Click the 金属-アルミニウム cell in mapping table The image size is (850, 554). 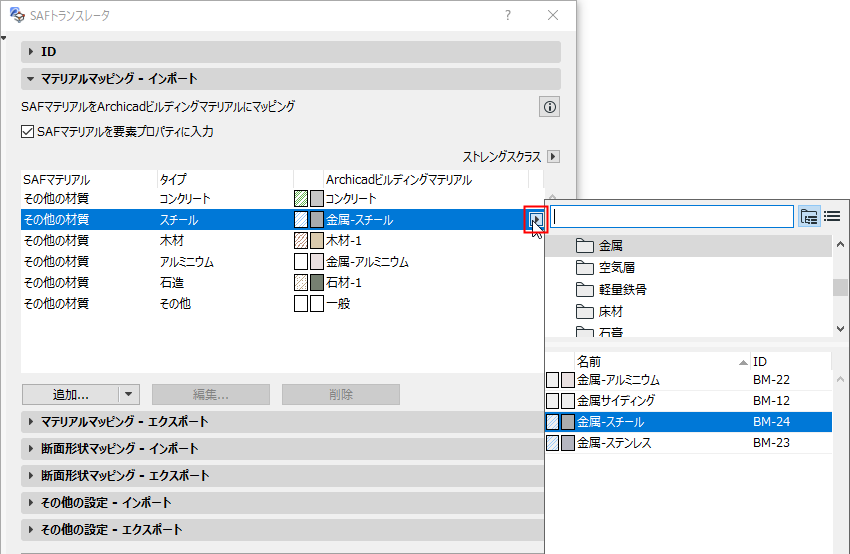(367, 262)
